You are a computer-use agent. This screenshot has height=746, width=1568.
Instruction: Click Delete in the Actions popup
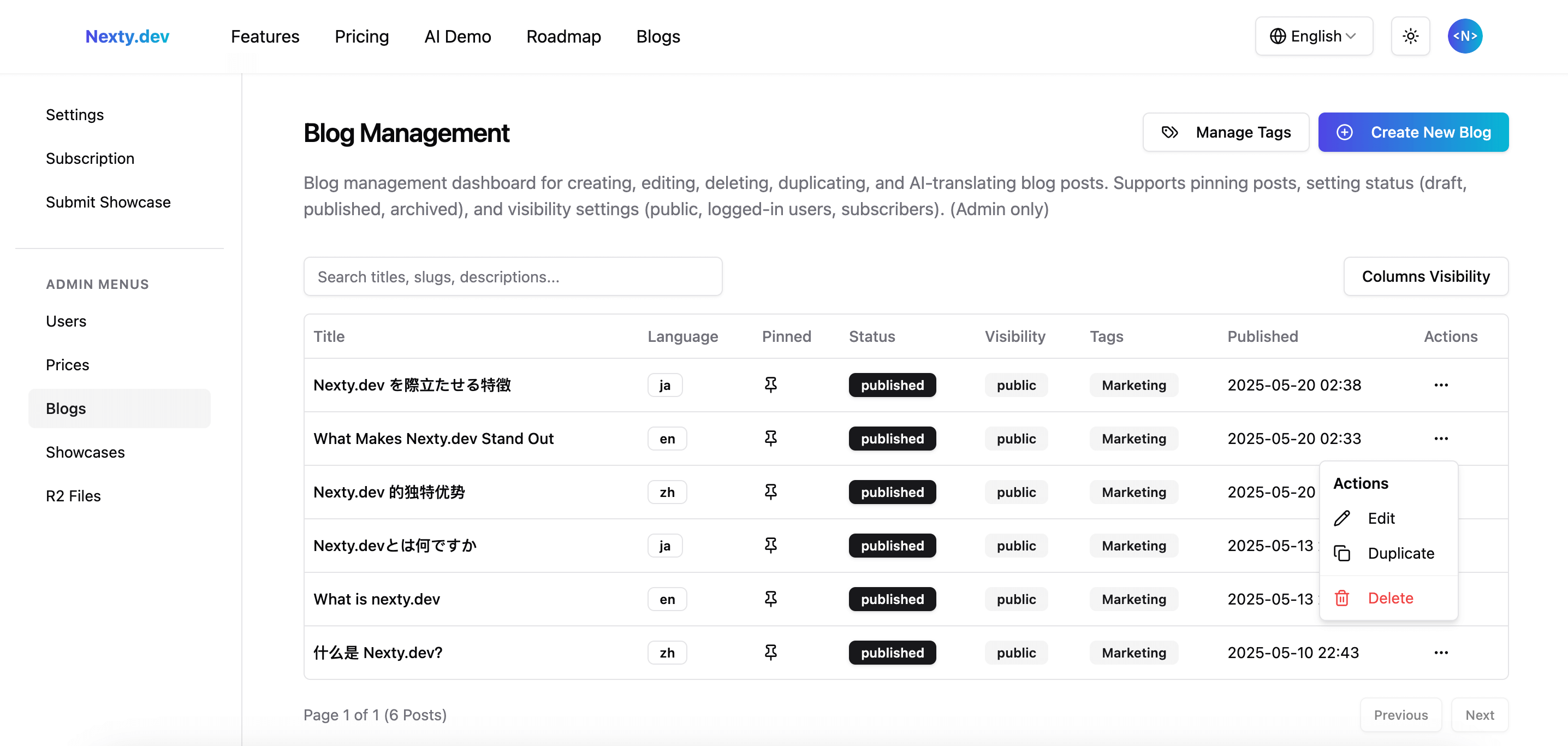(x=1389, y=598)
